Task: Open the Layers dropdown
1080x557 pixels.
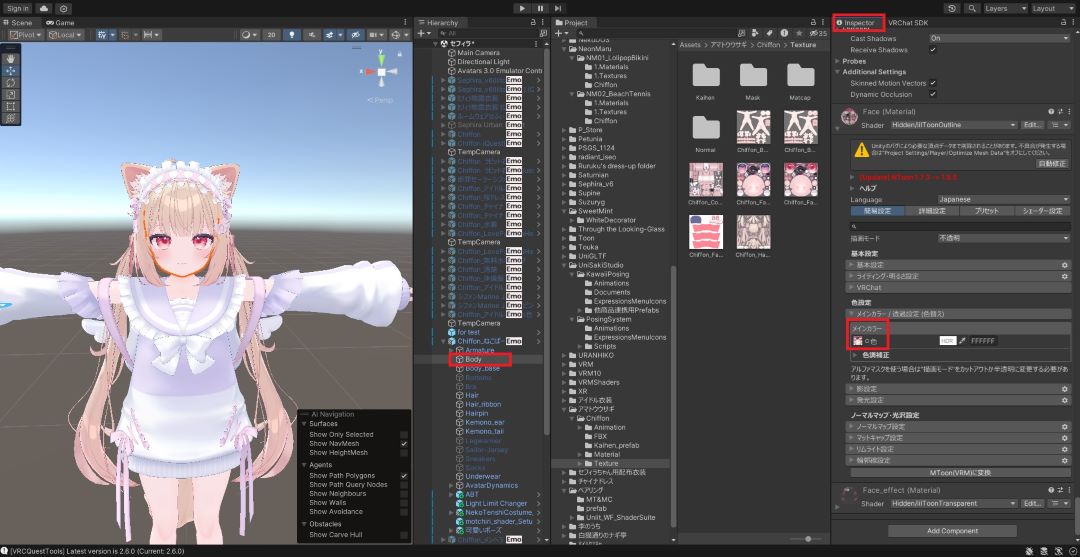Action: 1005,8
